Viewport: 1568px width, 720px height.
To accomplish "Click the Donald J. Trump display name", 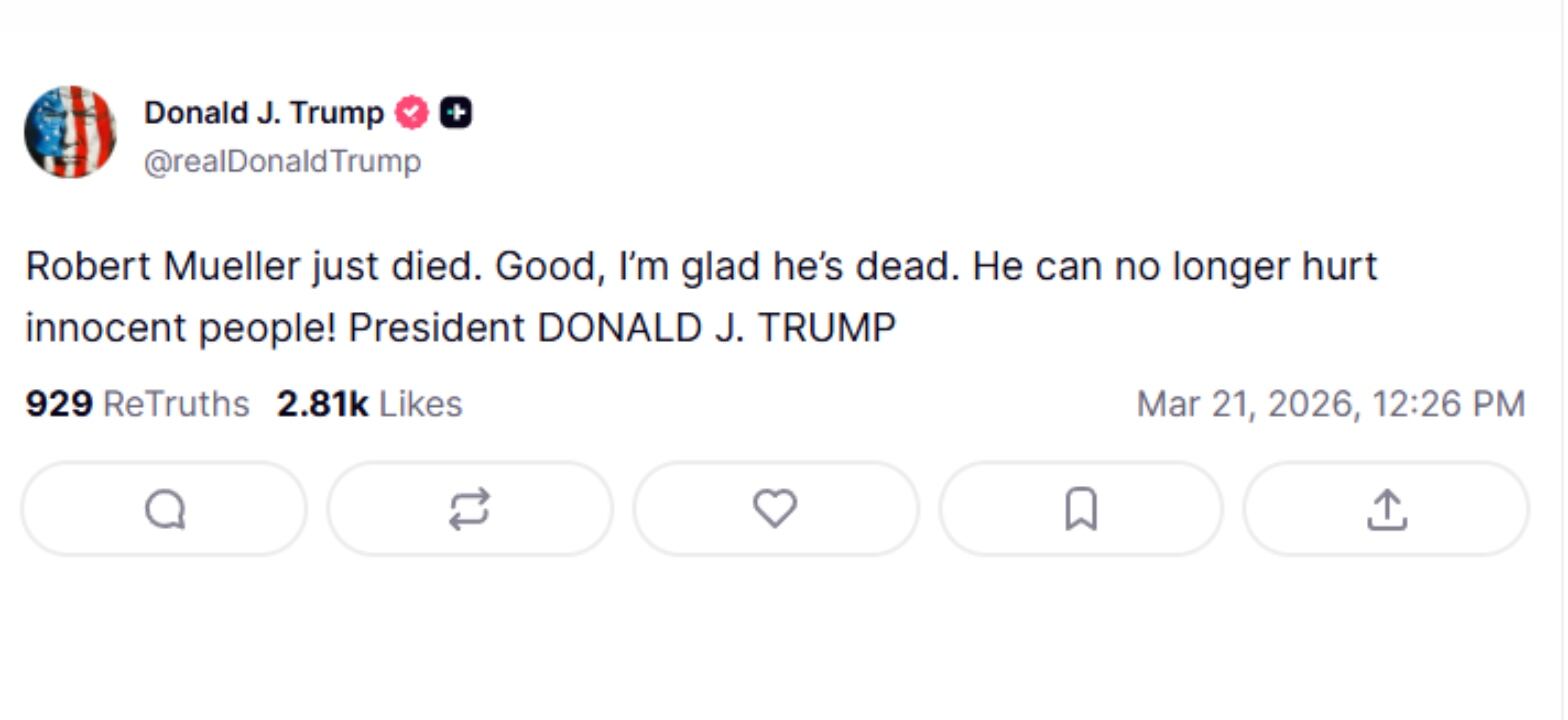I will pyautogui.click(x=265, y=112).
